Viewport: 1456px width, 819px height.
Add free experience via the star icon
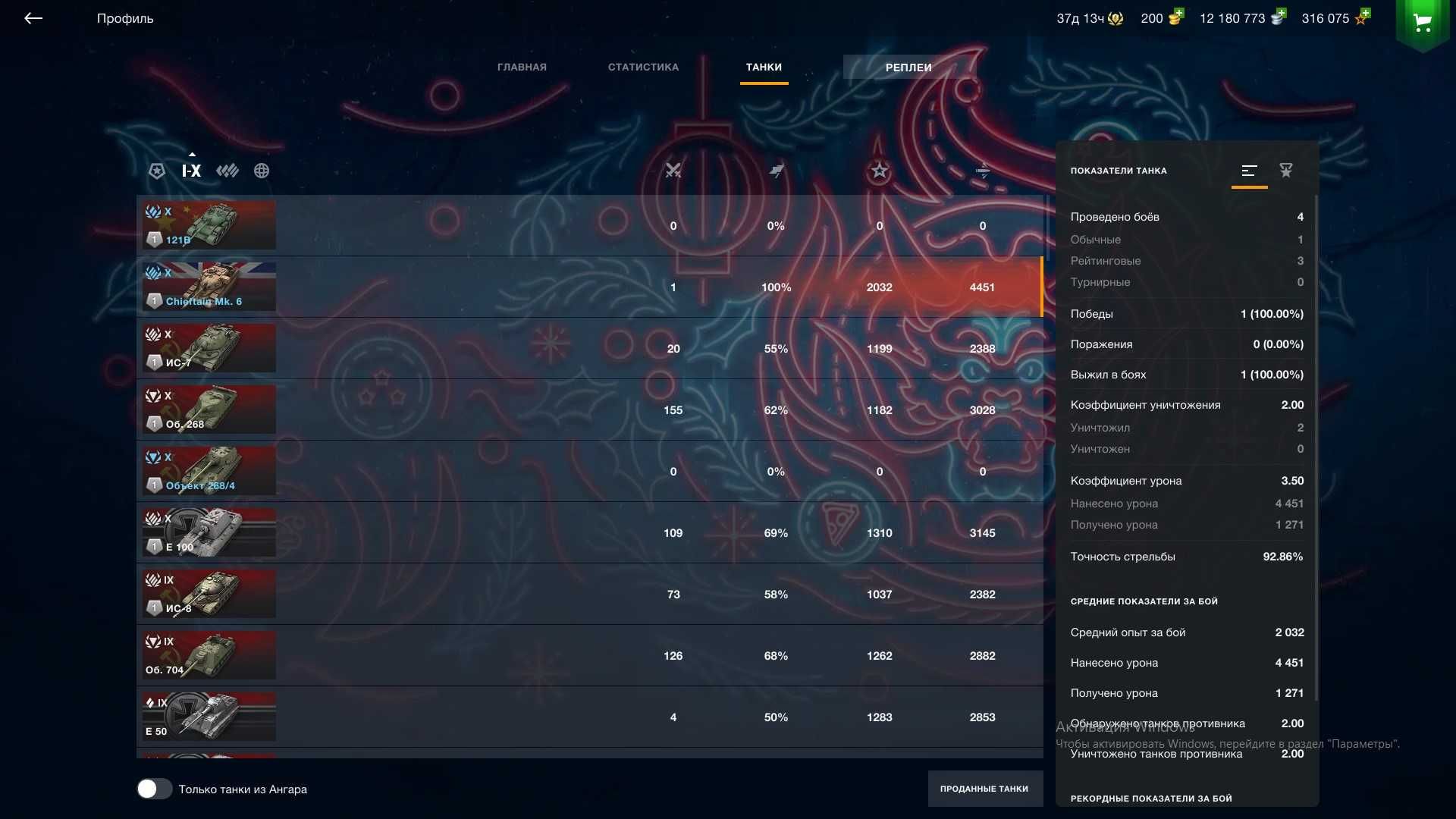click(1362, 17)
